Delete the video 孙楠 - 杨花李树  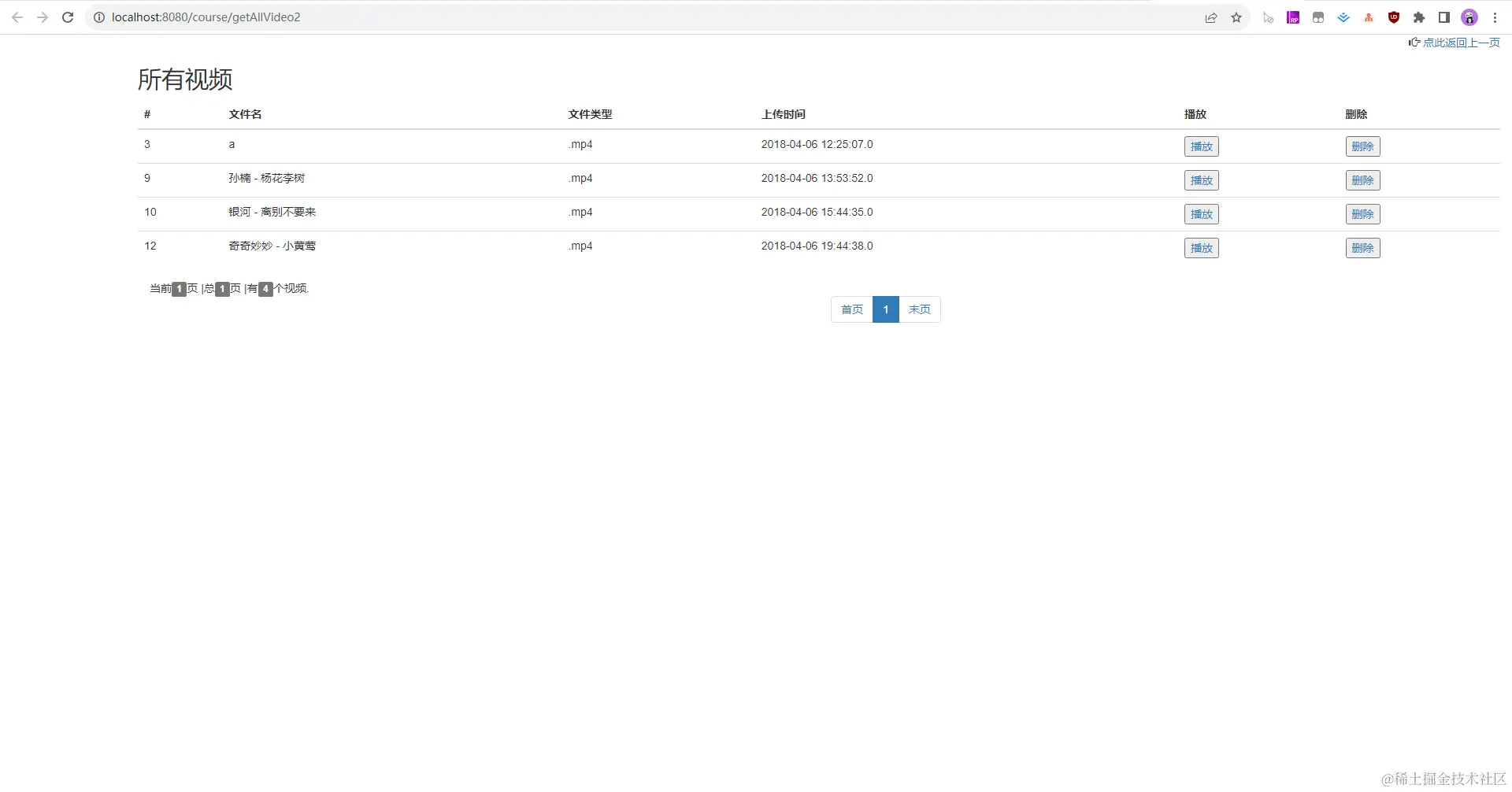1362,180
